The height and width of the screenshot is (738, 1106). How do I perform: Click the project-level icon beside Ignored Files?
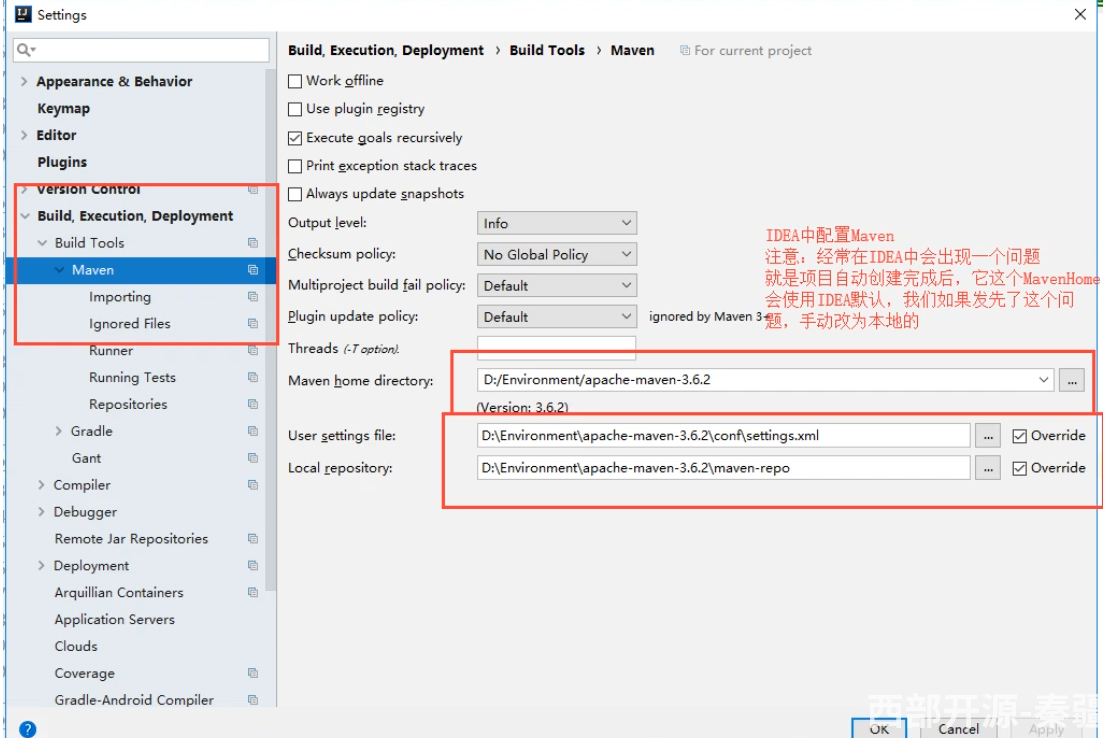pyautogui.click(x=253, y=323)
